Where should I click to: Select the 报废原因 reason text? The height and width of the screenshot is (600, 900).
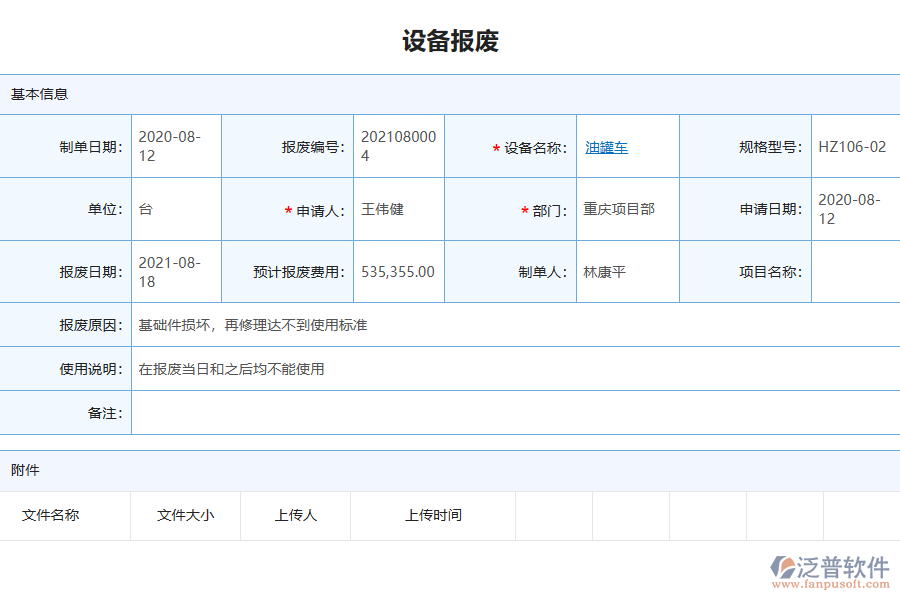click(250, 325)
